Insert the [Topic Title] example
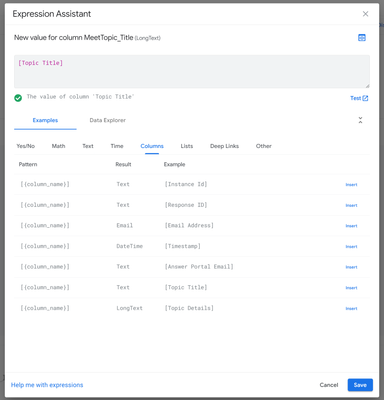The height and width of the screenshot is (400, 384). click(351, 288)
